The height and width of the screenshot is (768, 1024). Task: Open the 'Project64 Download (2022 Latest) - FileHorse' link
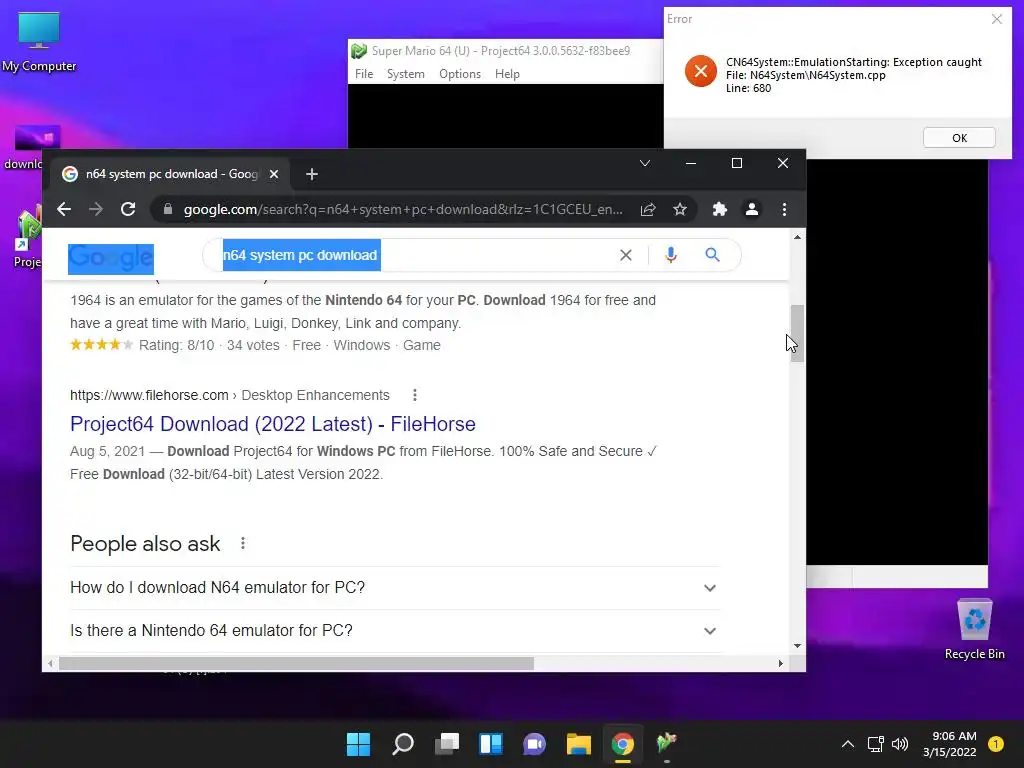pos(272,424)
